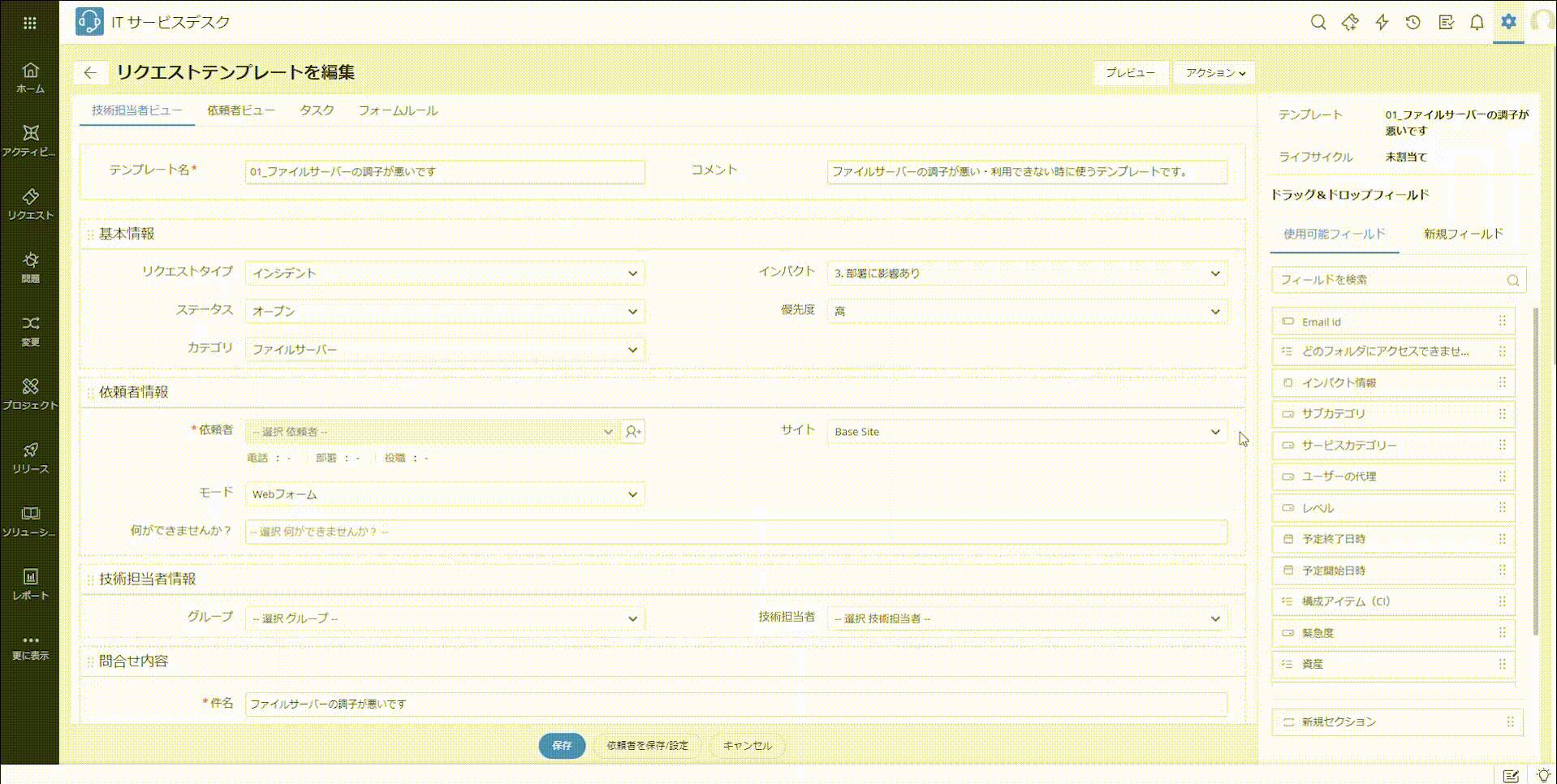Viewport: 1557px width, 784px height.
Task: Open the admin settings gear
Action: pos(1508,22)
